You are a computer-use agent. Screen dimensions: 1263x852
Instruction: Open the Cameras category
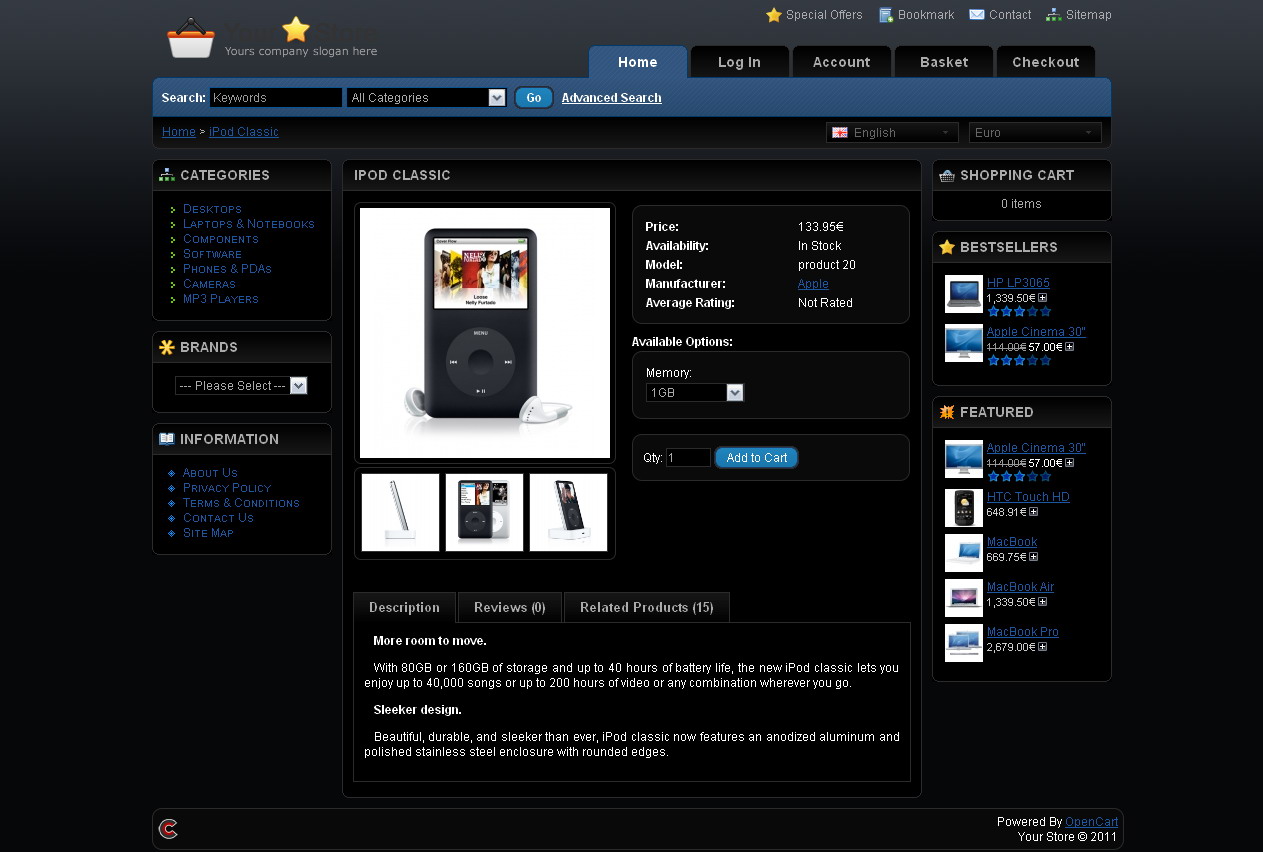click(209, 284)
